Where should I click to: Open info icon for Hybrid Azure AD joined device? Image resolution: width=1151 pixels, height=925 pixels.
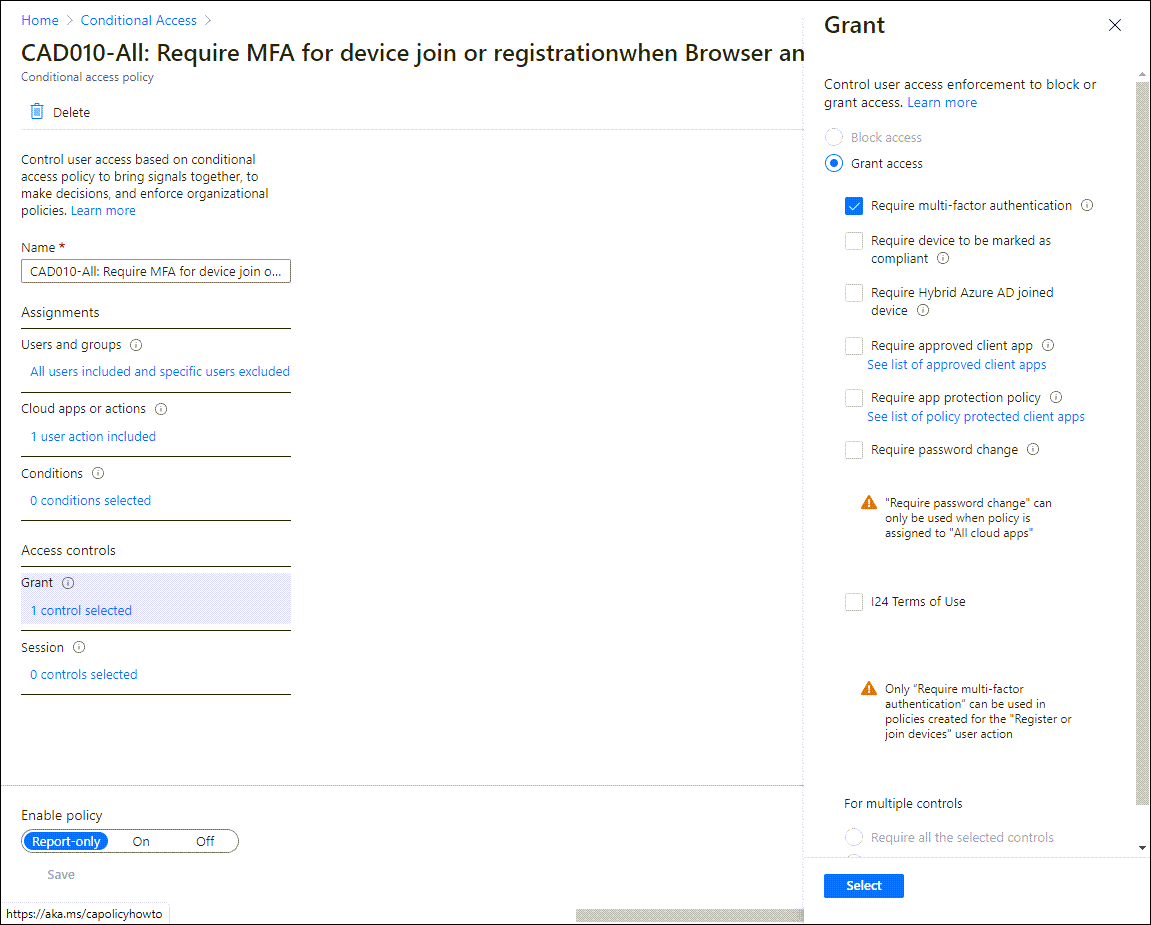[x=923, y=311]
